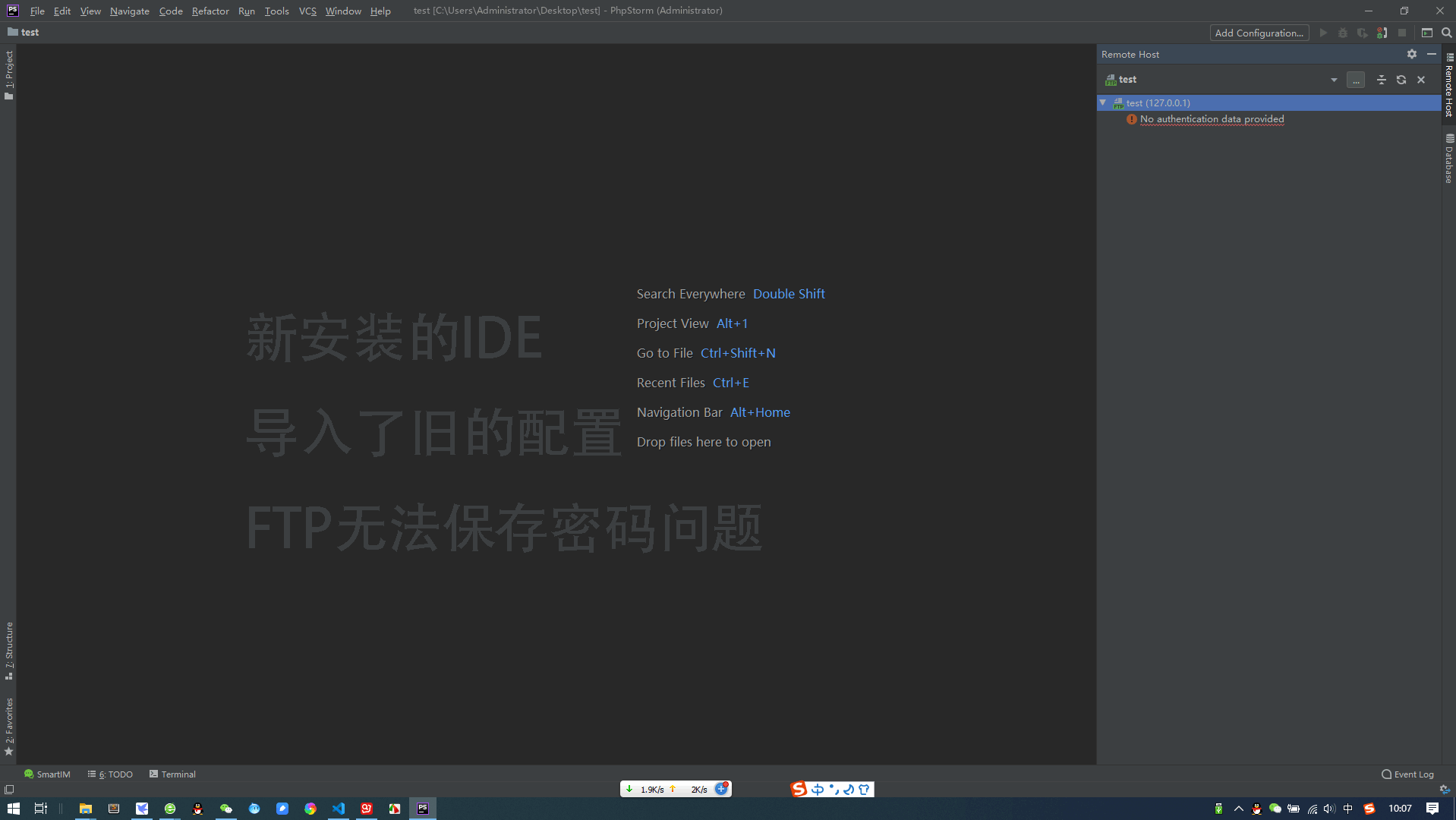
Task: Close the test remote host view
Action: (1420, 80)
